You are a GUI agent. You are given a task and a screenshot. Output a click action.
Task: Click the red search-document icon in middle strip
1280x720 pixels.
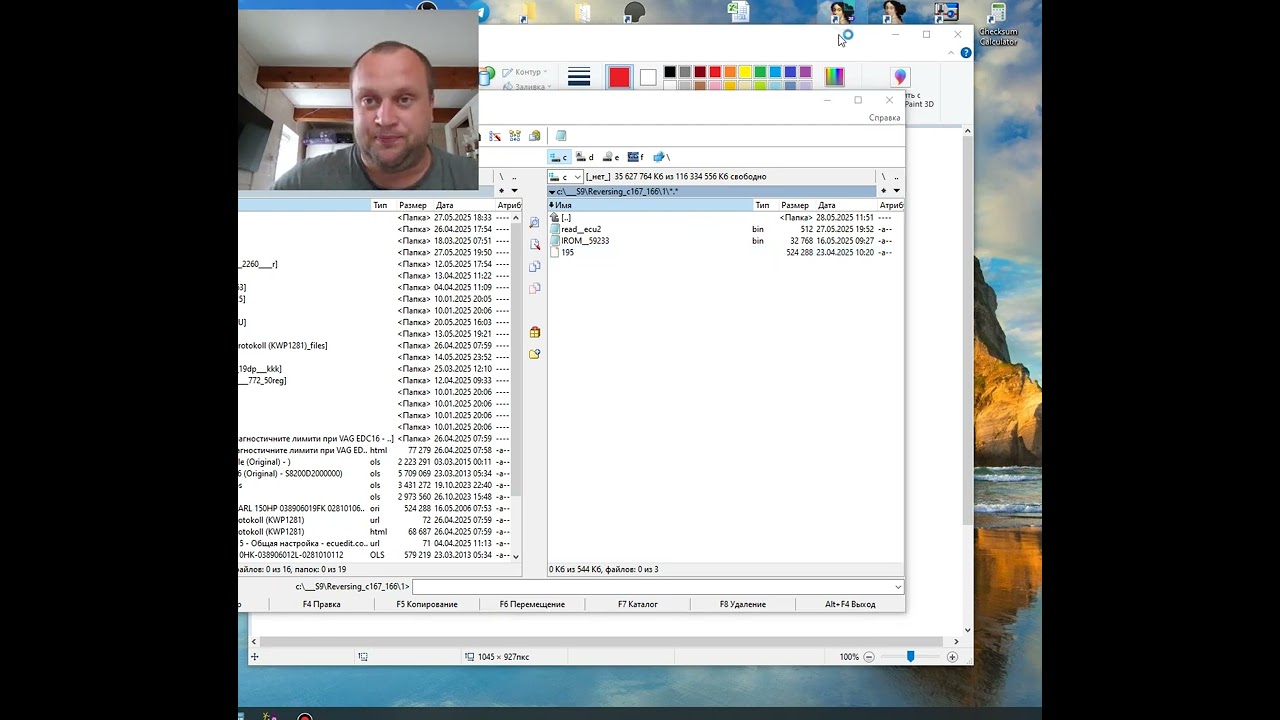pyautogui.click(x=535, y=244)
